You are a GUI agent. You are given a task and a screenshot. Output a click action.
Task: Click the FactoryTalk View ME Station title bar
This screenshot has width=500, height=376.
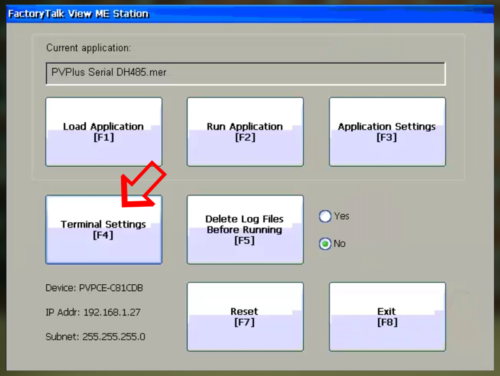coord(250,14)
